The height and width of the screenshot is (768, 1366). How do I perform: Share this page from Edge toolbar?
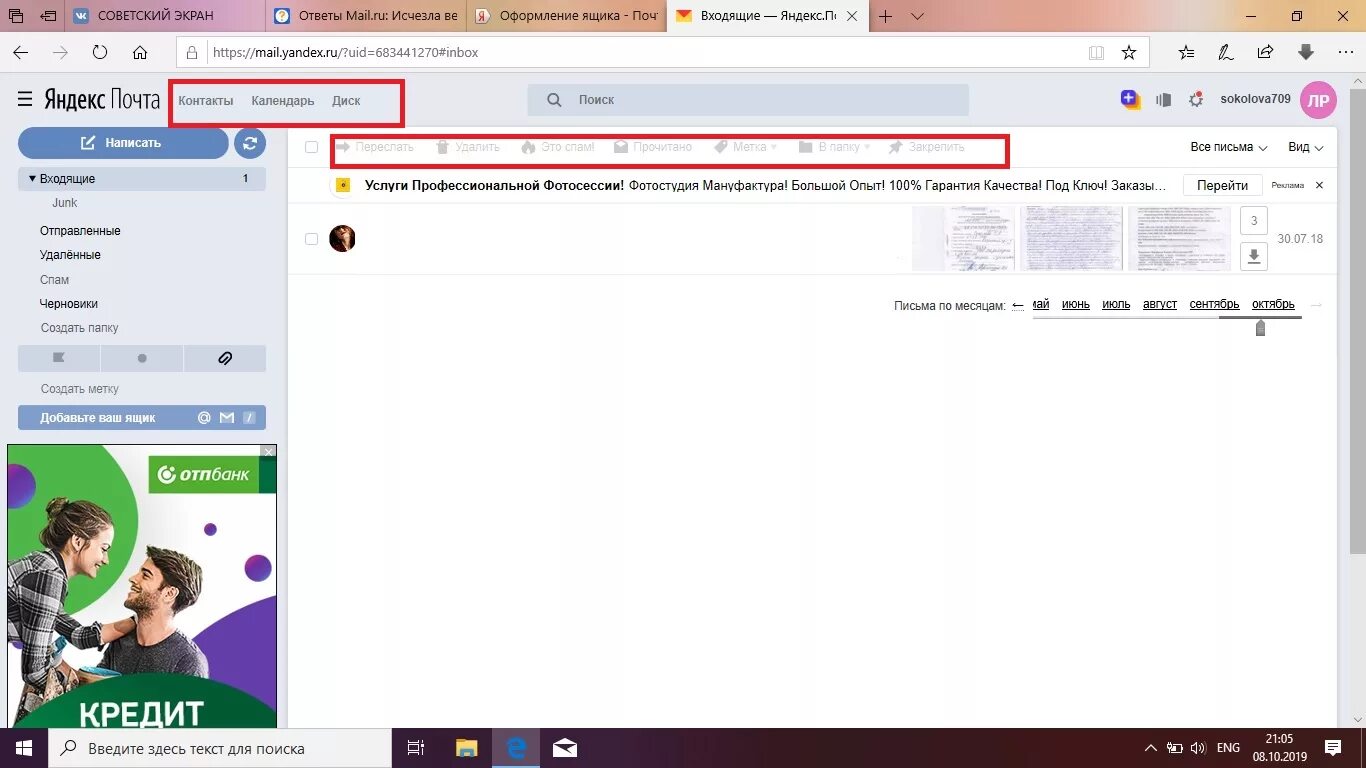(x=1265, y=52)
